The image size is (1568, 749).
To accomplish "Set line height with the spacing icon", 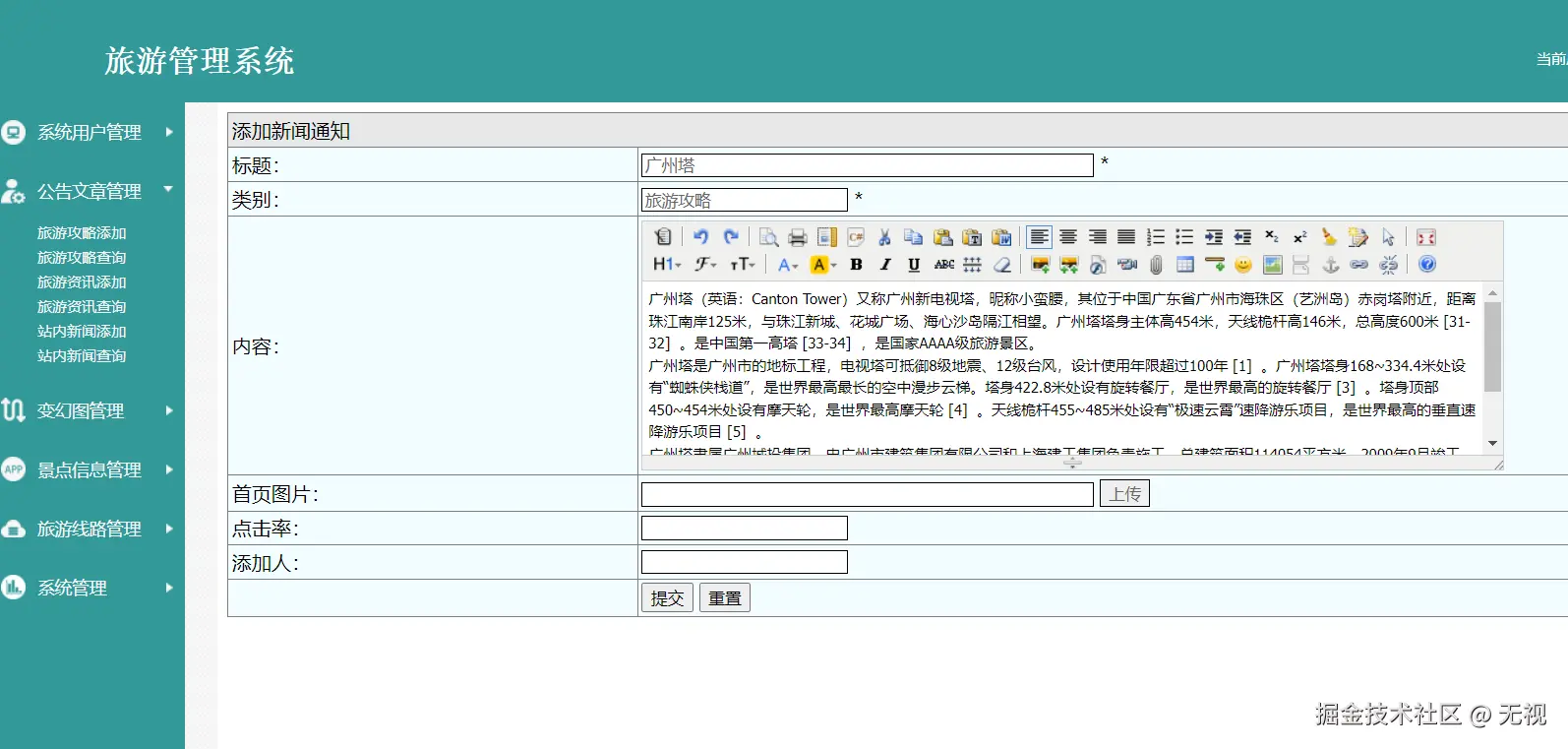I will pos(973,264).
